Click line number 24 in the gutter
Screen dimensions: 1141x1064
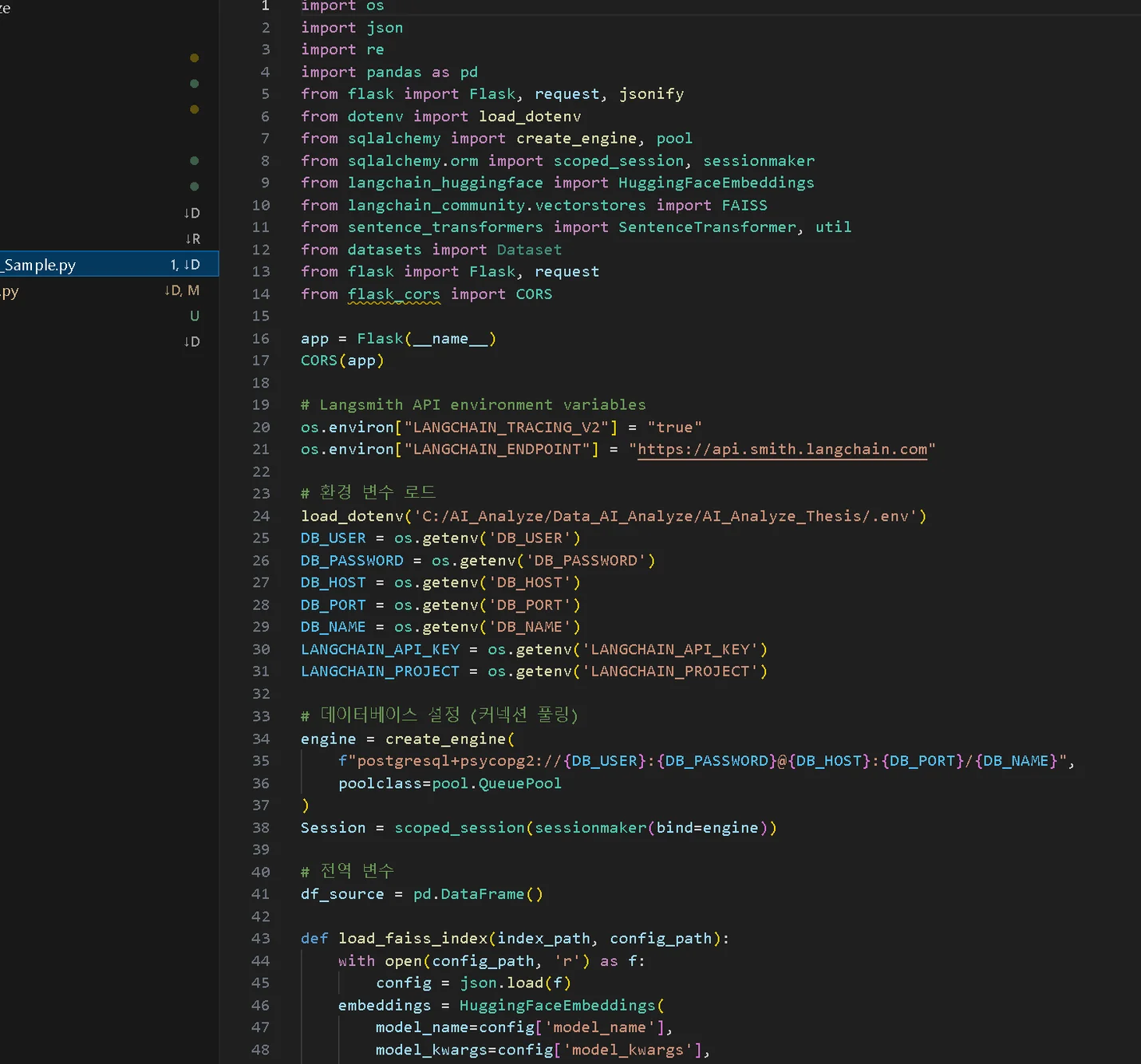261,516
